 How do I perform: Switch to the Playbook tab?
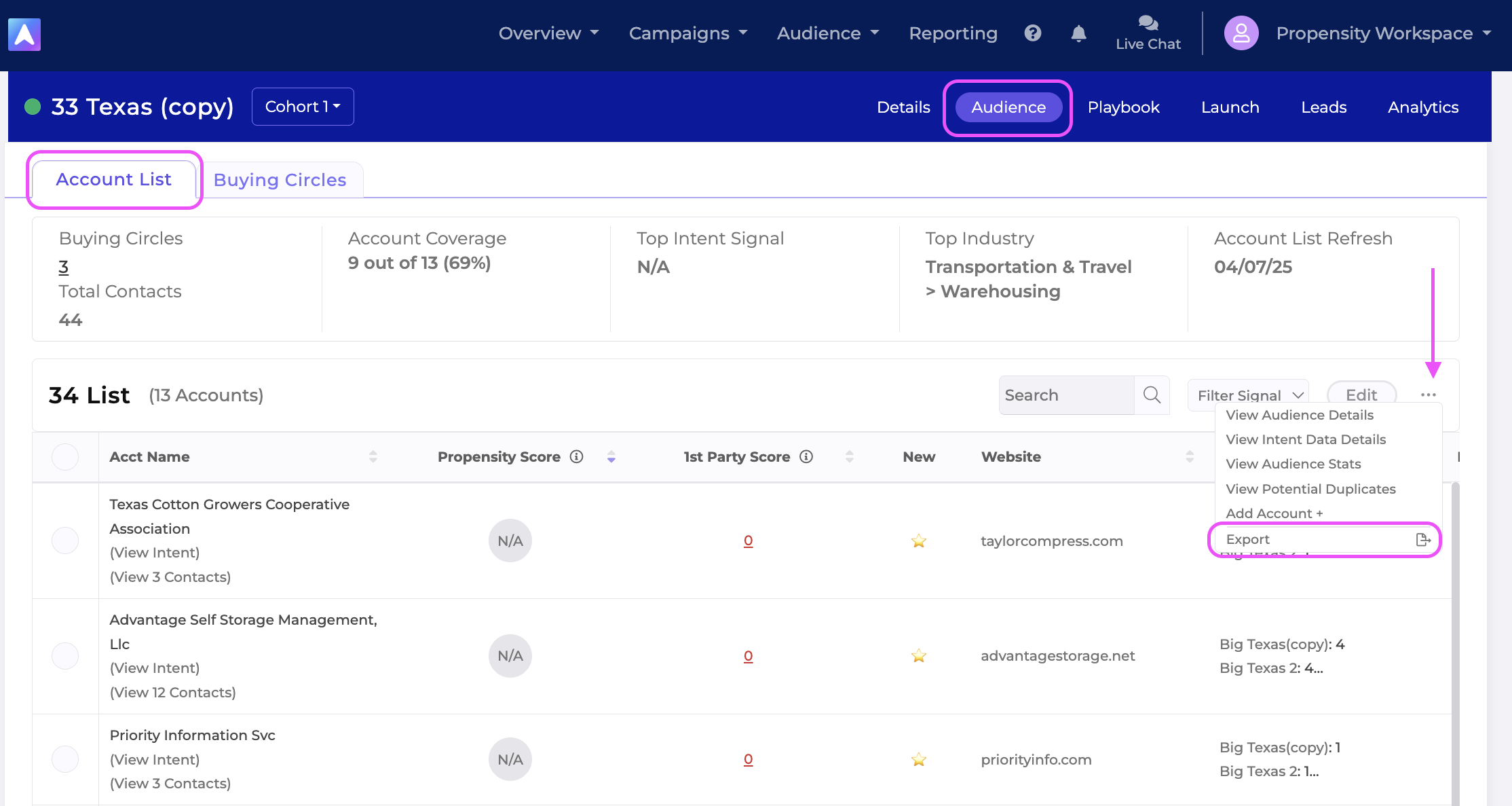1123,107
